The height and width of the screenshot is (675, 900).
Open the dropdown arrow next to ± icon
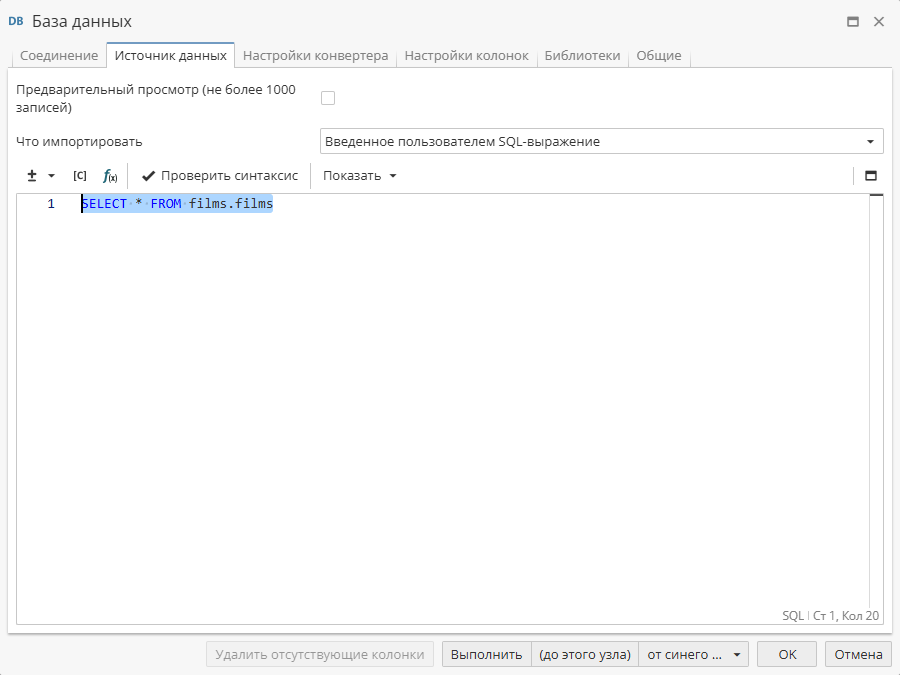pyautogui.click(x=49, y=175)
